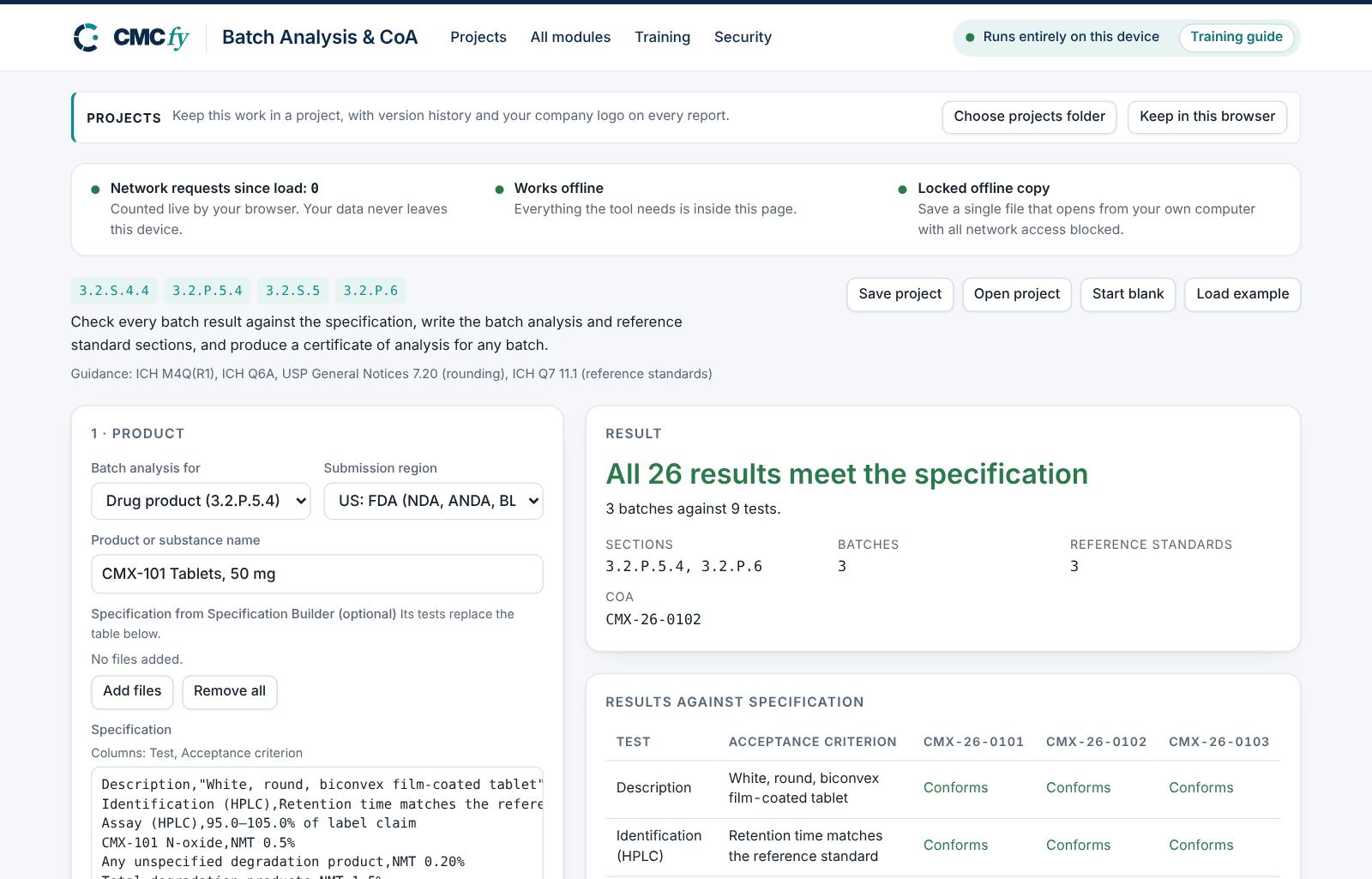Click Conforms for Identification (HPLC) in CMX-26-0103

[1200, 845]
